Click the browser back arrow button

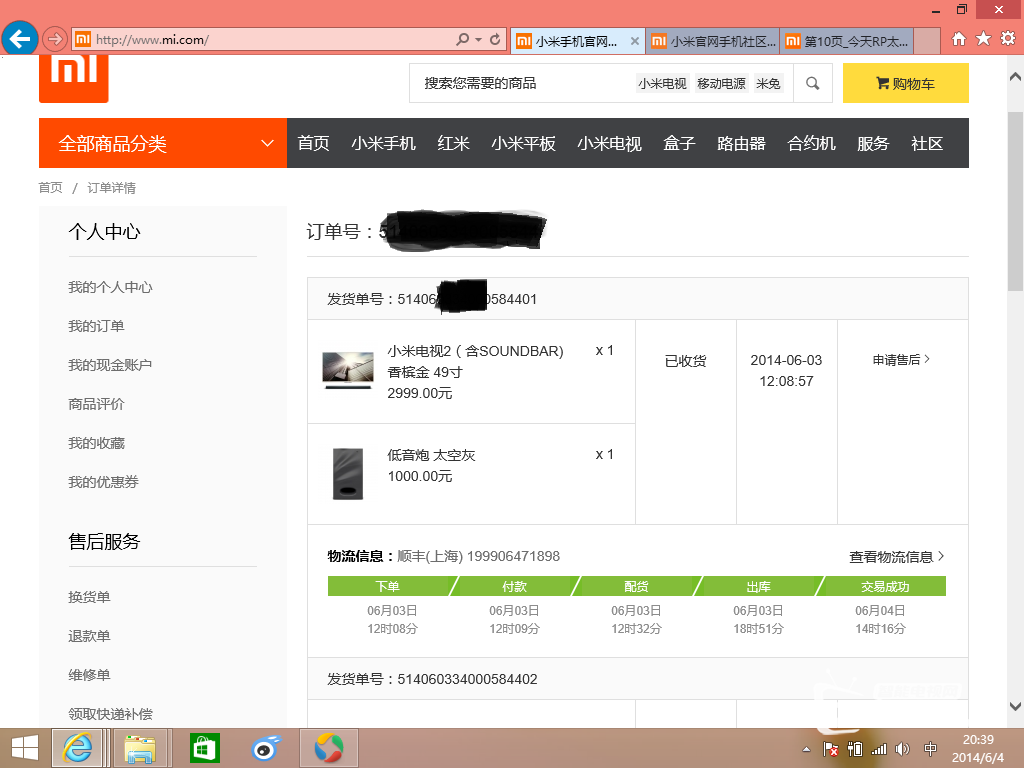[20, 39]
